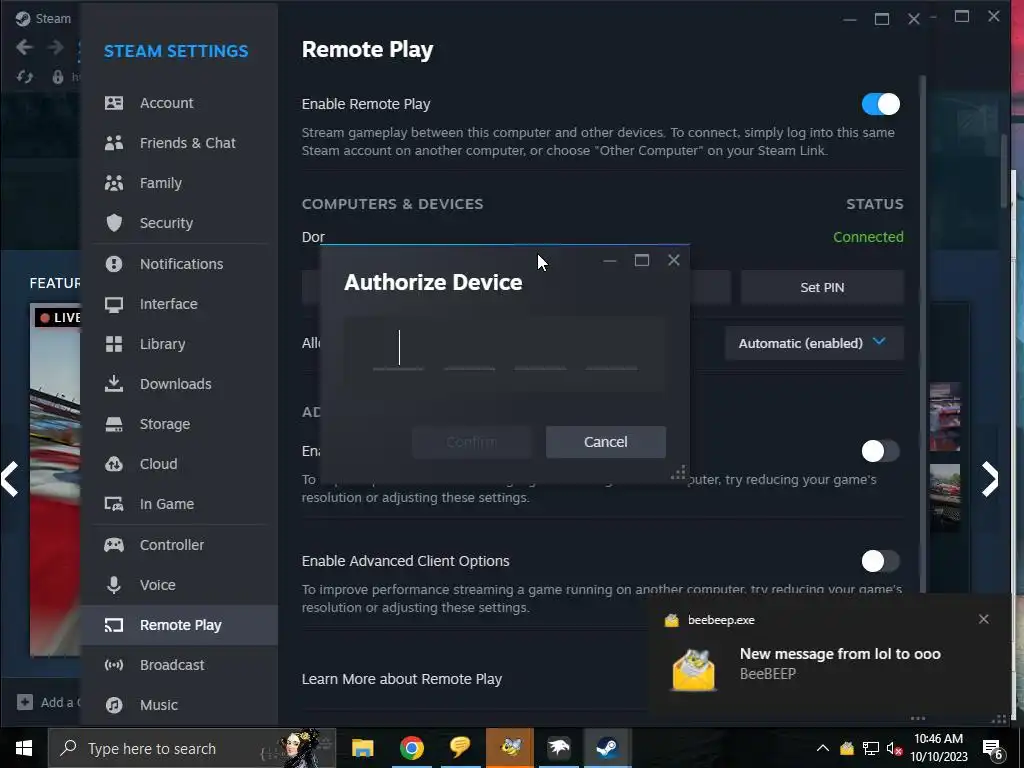This screenshot has width=1024, height=768.
Task: Select the Cloud icon
Action: pos(114,464)
